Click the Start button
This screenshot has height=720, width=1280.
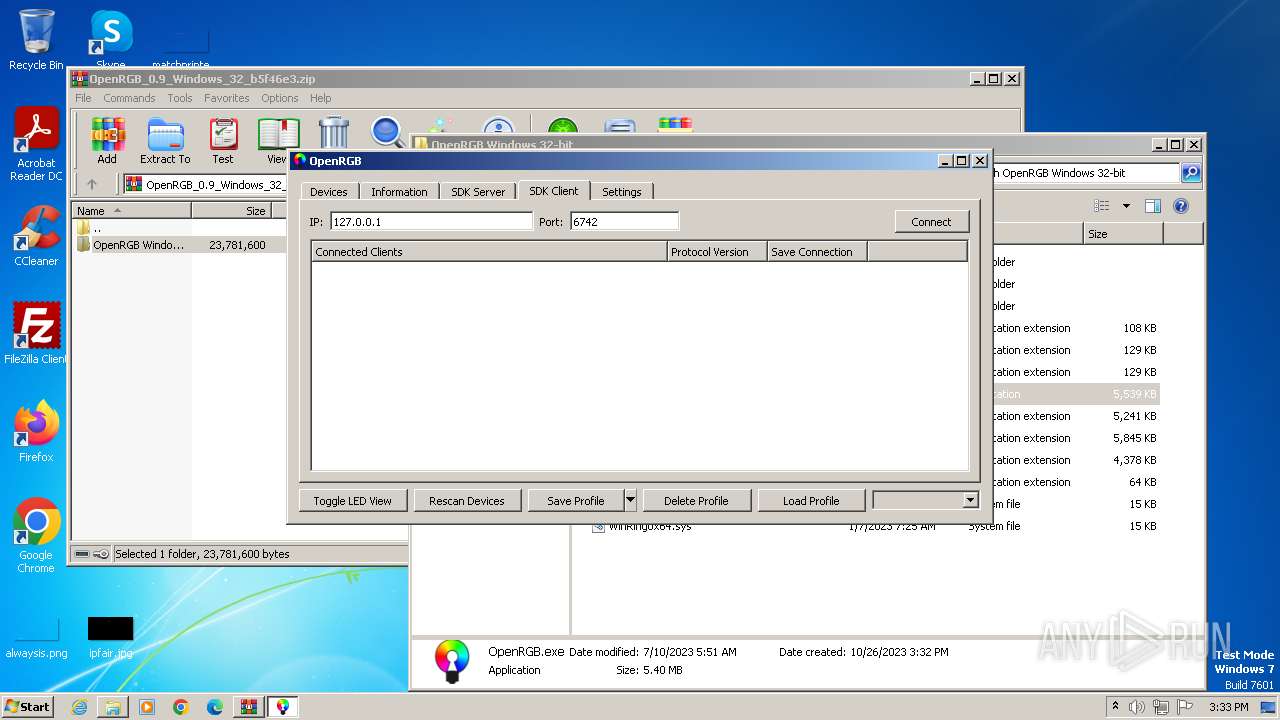28,707
